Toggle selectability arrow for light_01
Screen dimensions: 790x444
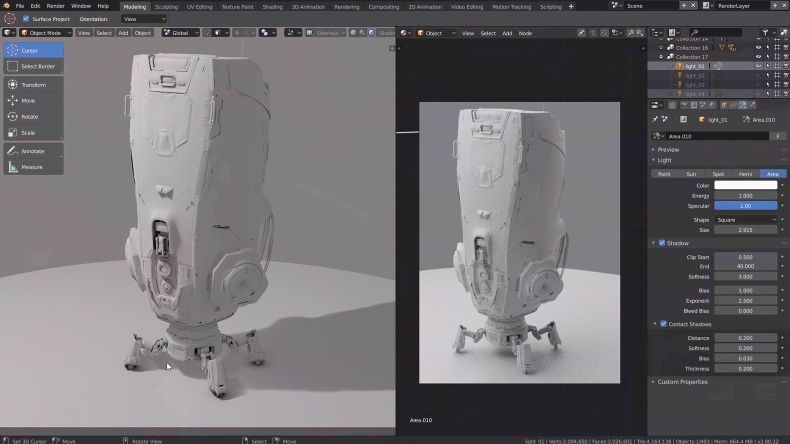(768, 66)
